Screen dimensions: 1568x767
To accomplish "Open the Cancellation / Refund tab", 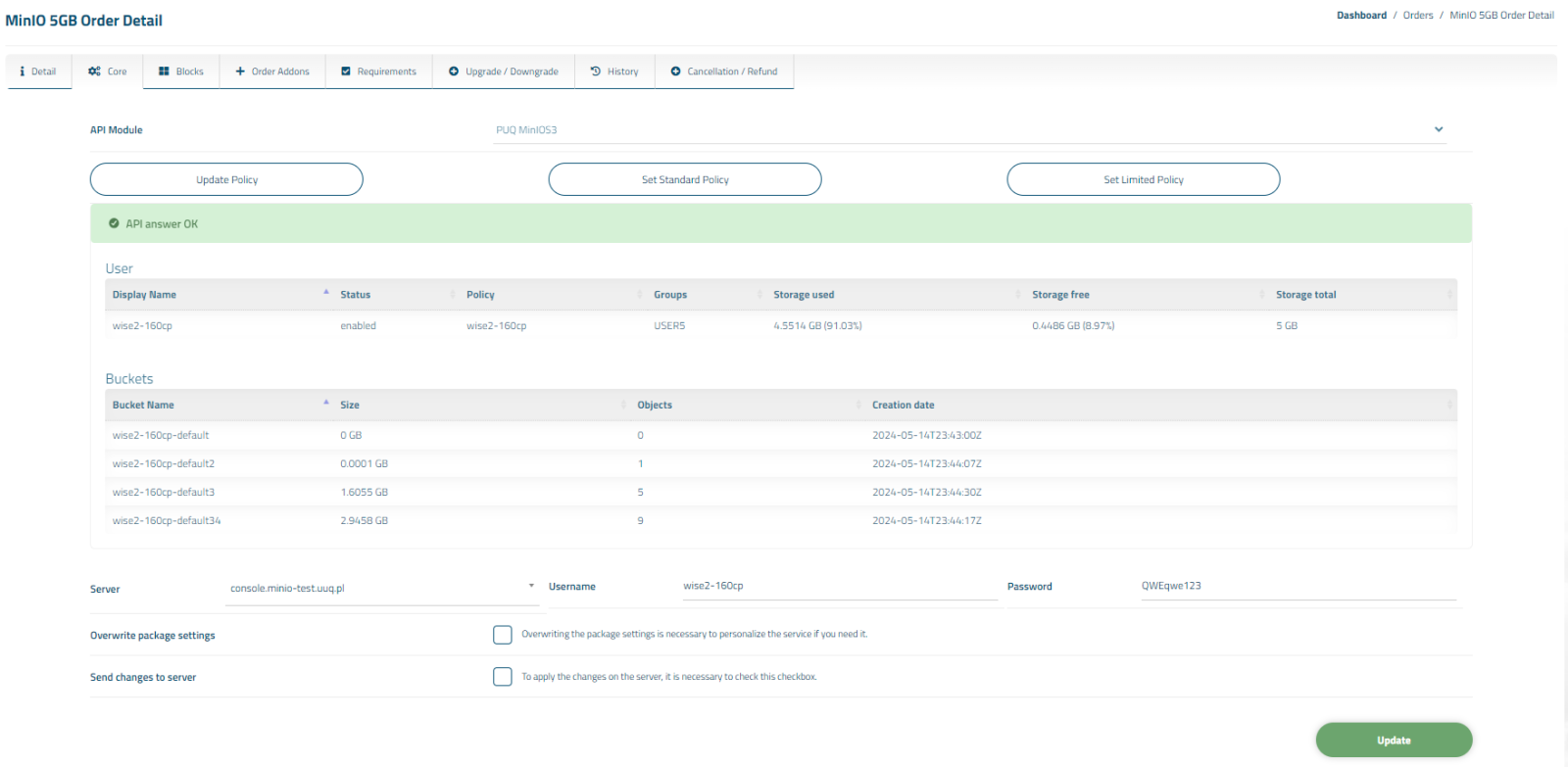I will click(x=724, y=72).
